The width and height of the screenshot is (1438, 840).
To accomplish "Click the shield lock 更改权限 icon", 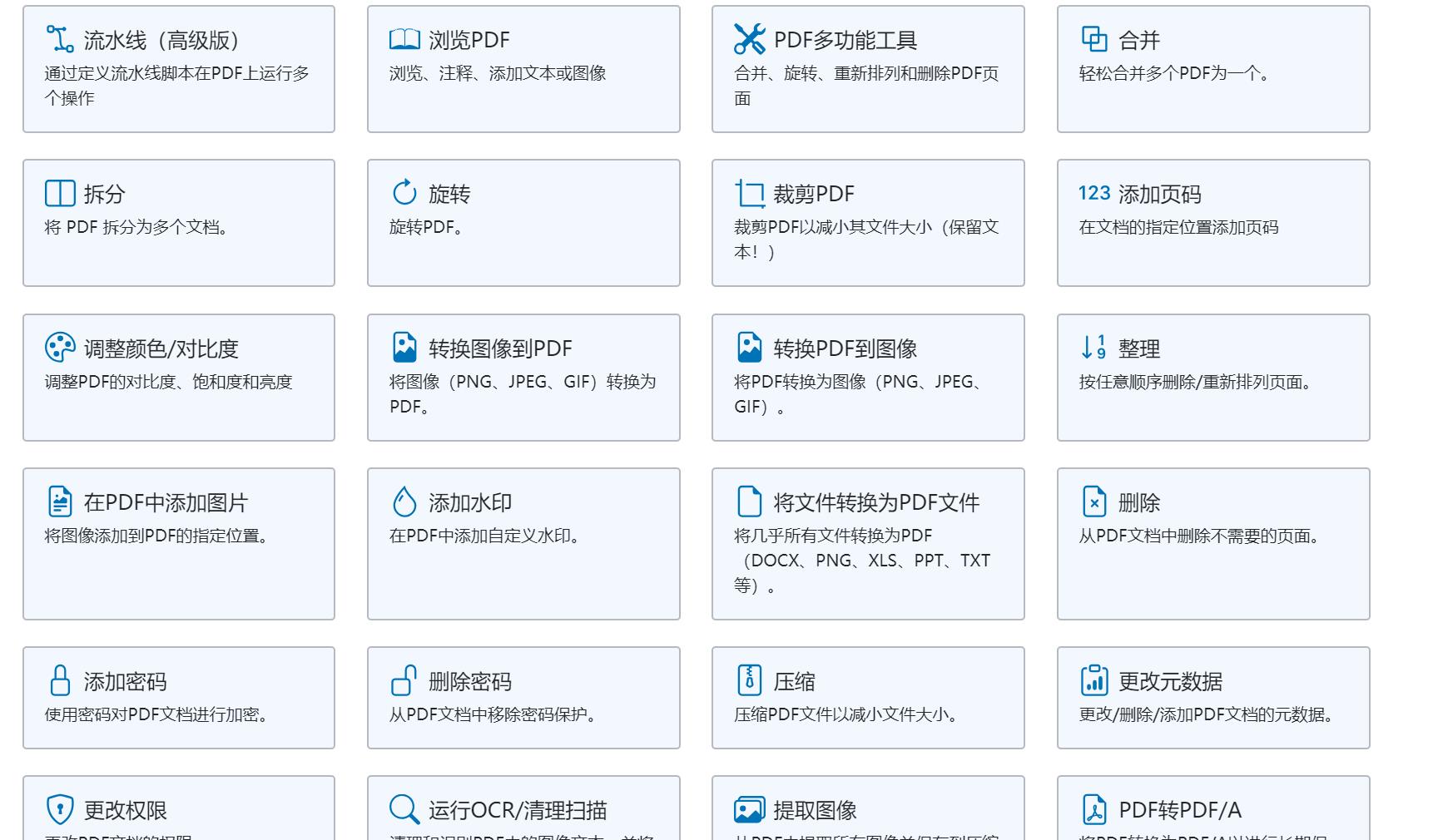I will tap(60, 809).
